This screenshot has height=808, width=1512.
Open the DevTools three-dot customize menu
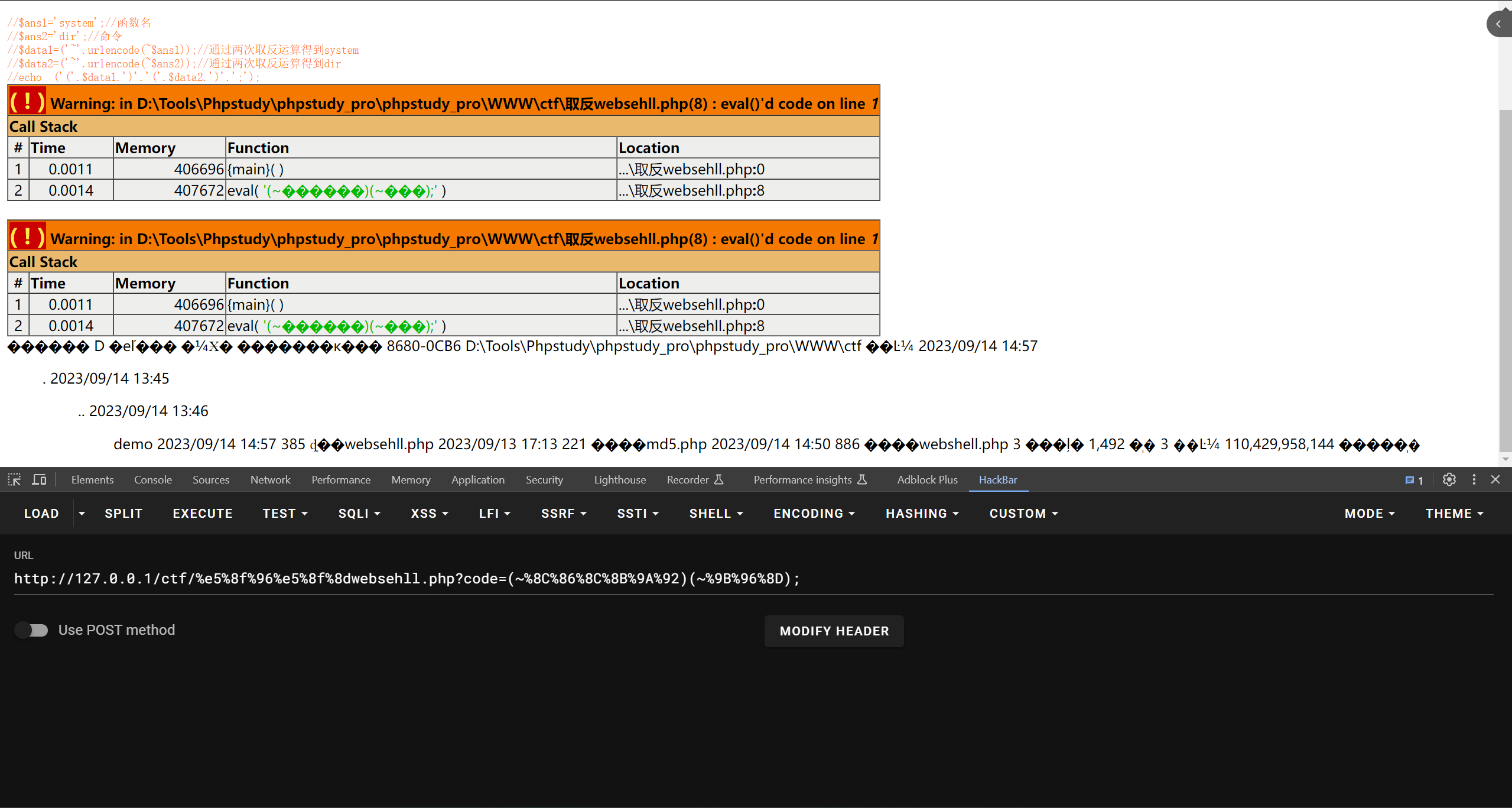click(1474, 479)
